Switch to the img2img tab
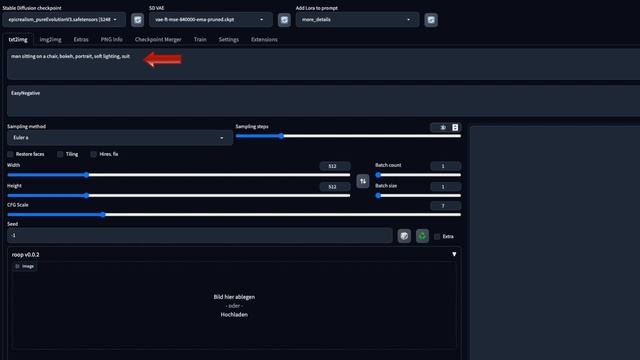Viewport: 640px width, 360px height. point(51,40)
